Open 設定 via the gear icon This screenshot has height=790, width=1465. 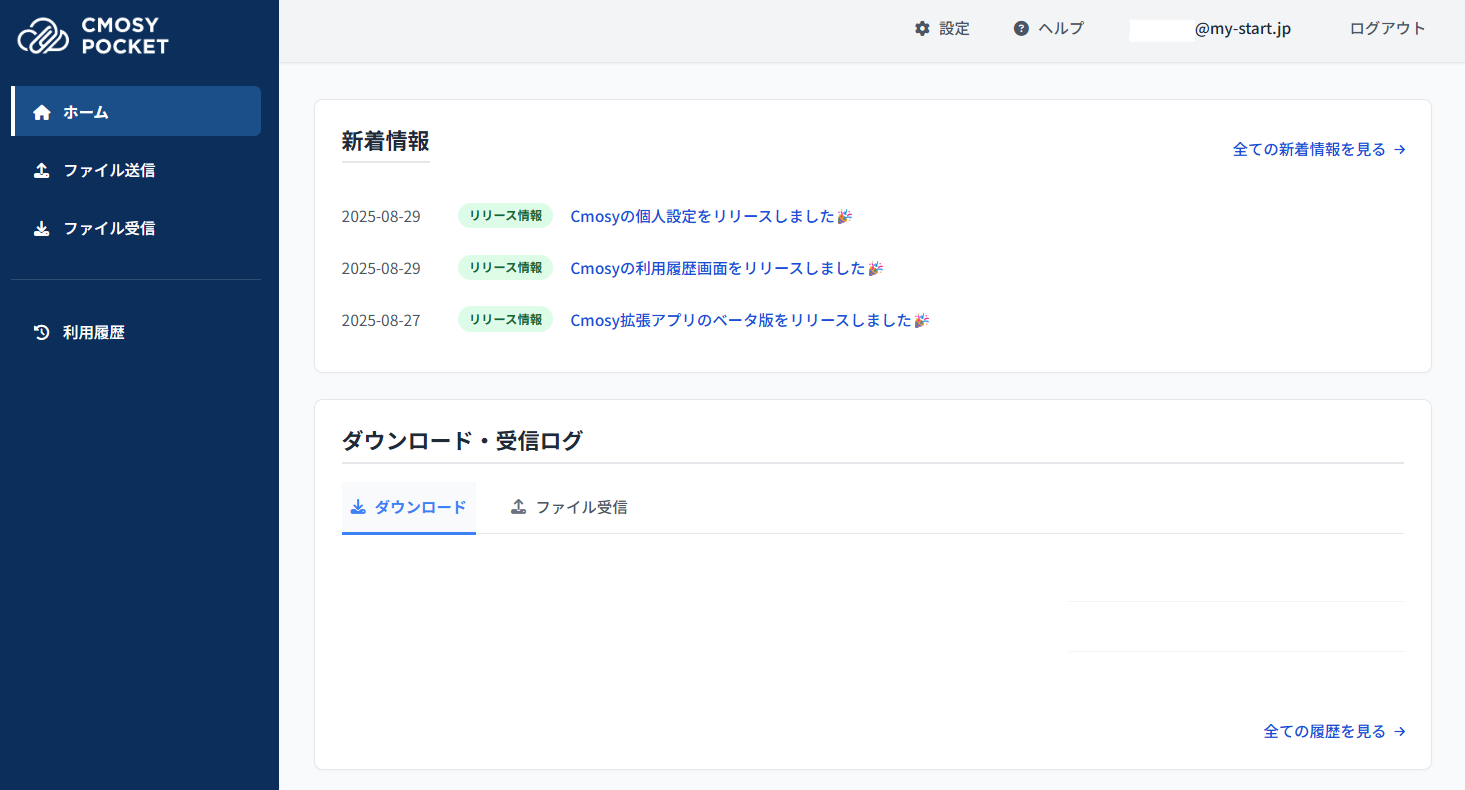(922, 29)
